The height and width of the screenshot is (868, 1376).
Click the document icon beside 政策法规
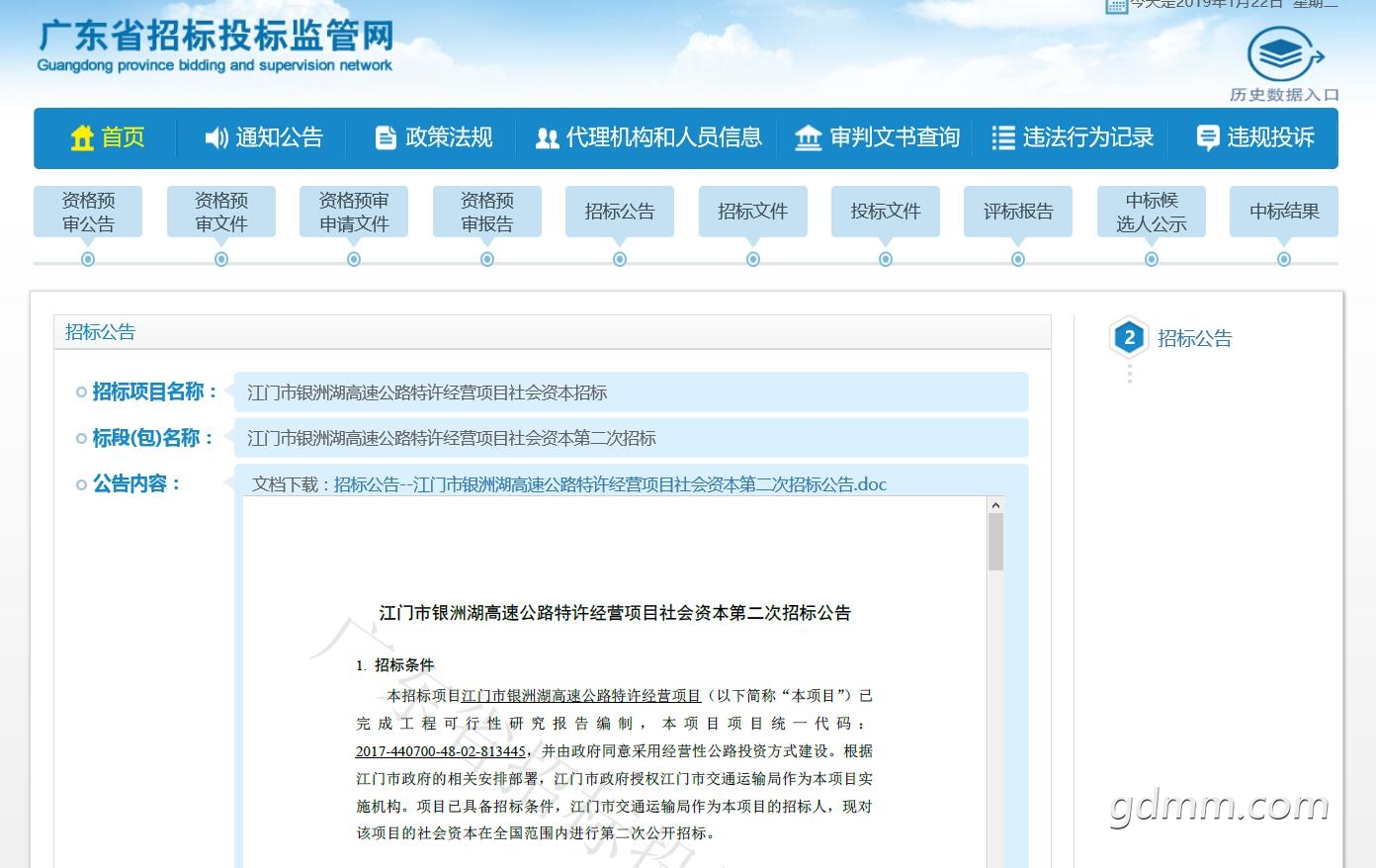click(x=386, y=138)
